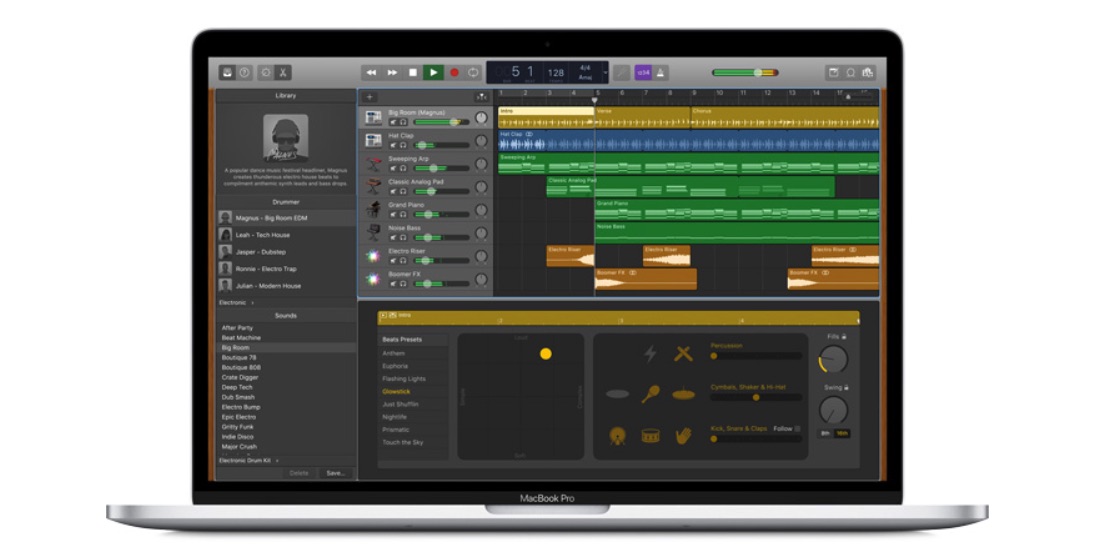Select the shaker instrument icon

[650, 393]
